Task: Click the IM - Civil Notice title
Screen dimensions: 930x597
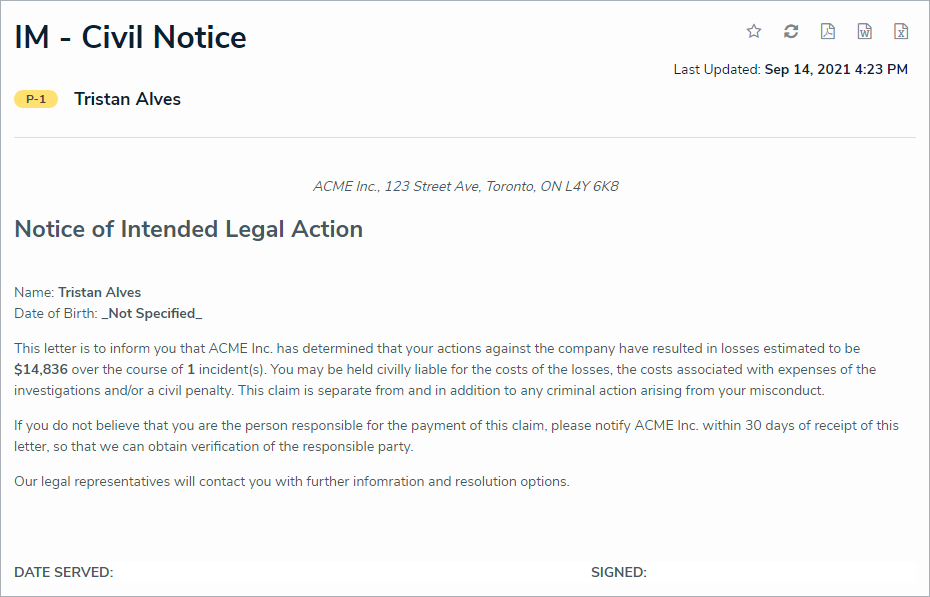Action: tap(130, 38)
